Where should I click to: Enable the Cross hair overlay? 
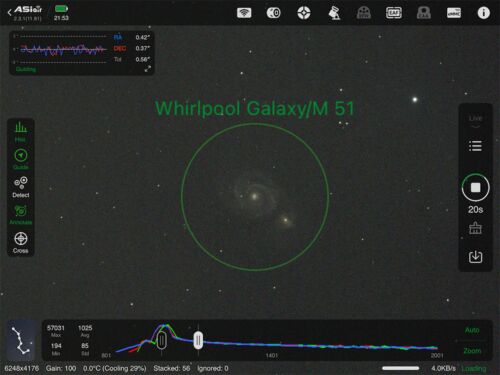pyautogui.click(x=21, y=243)
